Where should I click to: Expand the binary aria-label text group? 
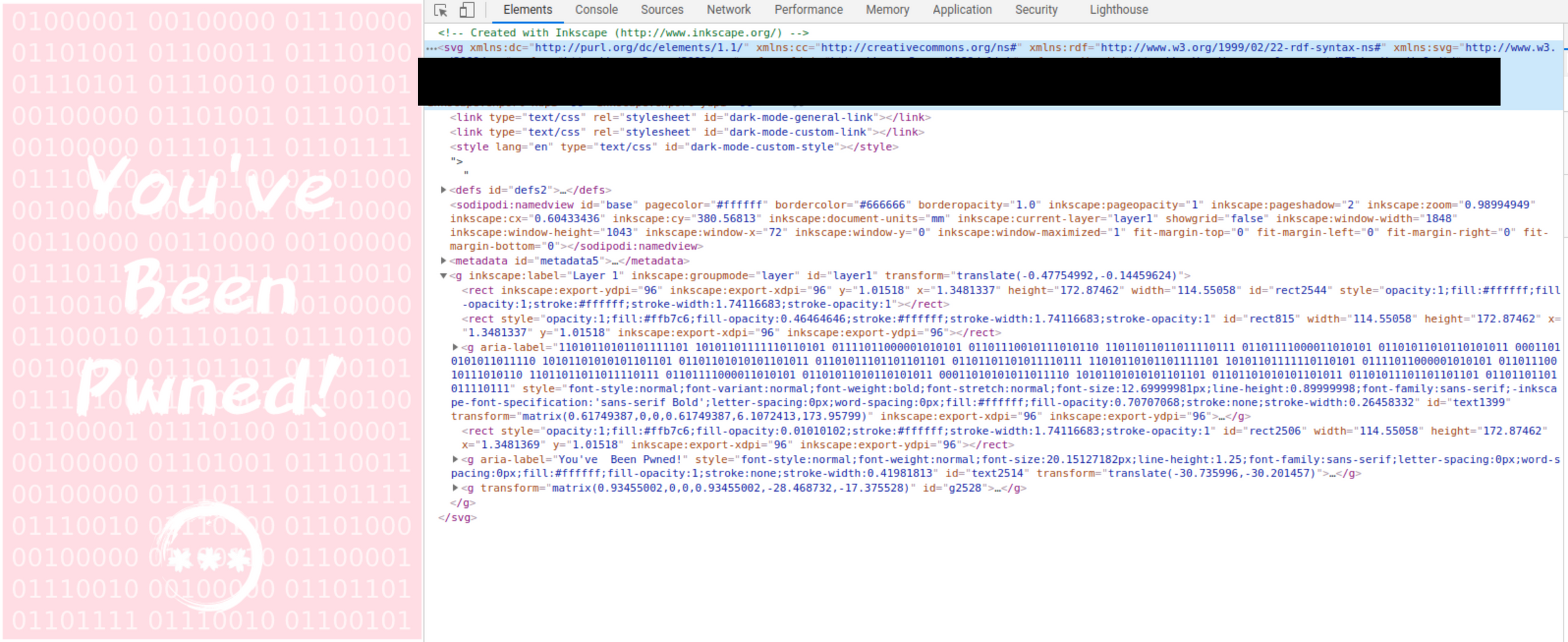(455, 347)
